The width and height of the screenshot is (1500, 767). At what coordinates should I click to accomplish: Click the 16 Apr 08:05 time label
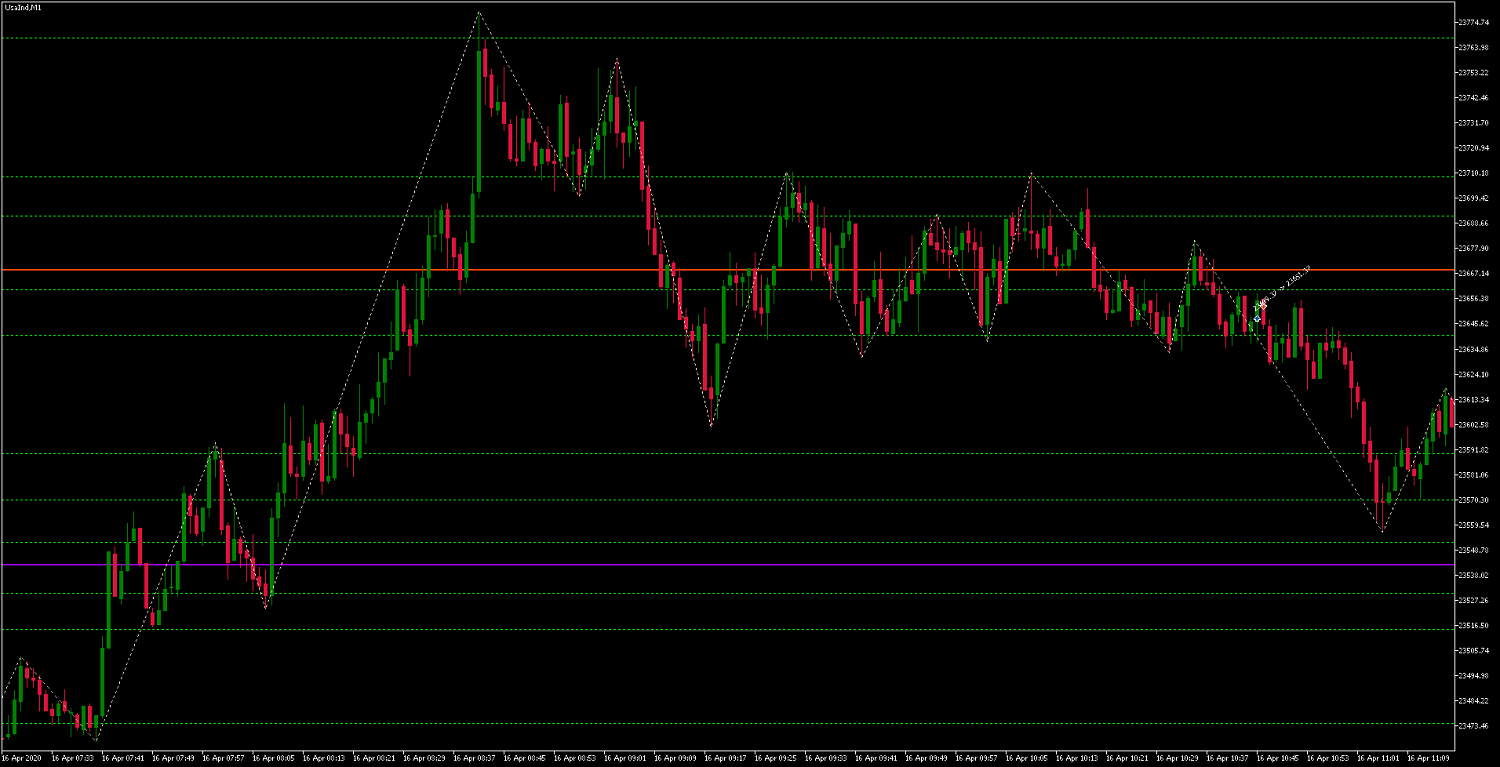click(271, 758)
